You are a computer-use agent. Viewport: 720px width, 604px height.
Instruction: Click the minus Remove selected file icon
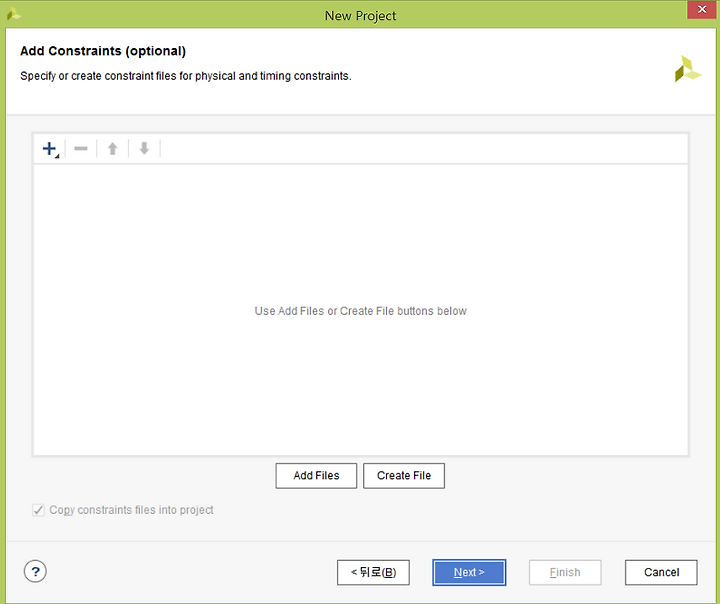(81, 149)
